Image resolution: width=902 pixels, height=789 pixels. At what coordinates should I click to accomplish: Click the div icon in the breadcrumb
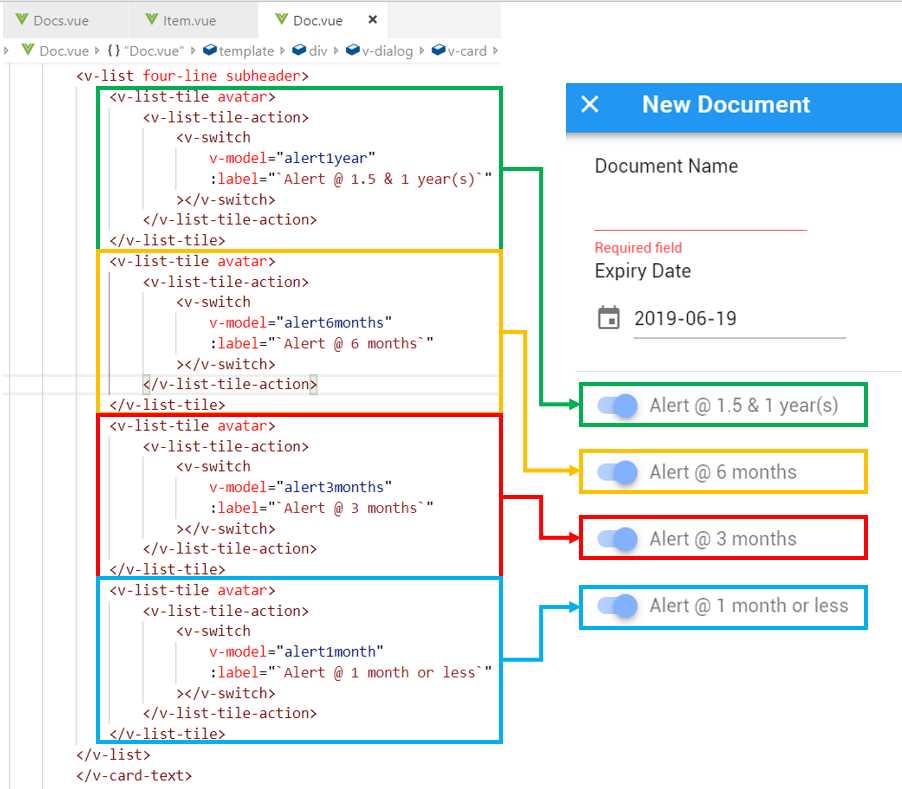(x=298, y=50)
